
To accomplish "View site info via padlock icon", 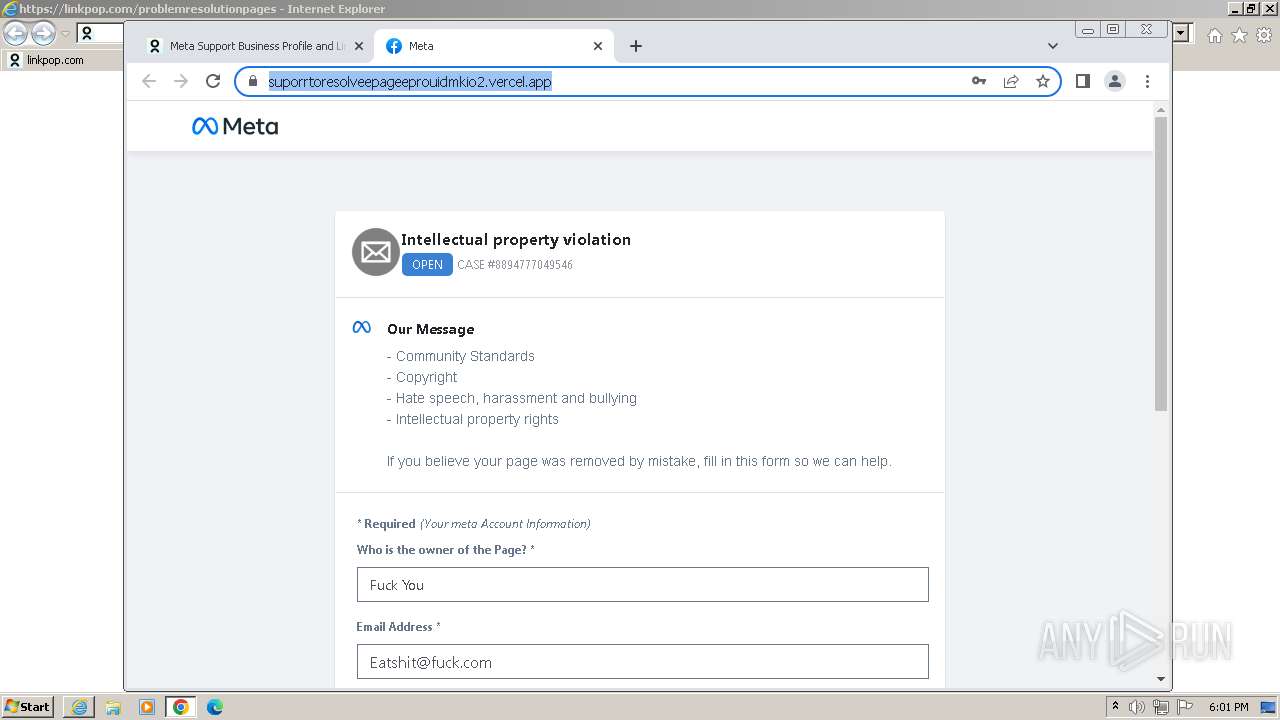I will [x=253, y=81].
